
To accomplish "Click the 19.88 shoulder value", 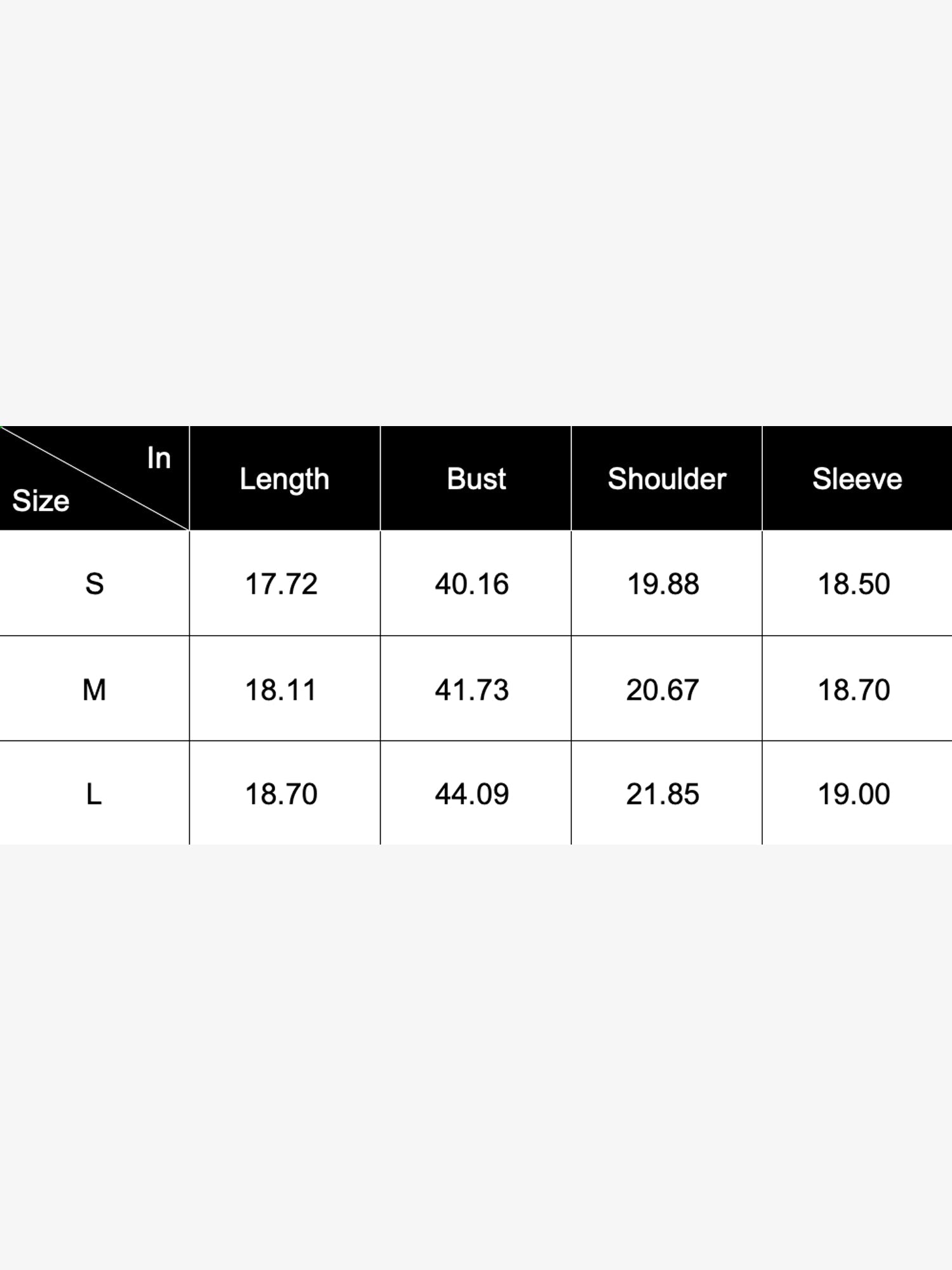I will click(663, 584).
